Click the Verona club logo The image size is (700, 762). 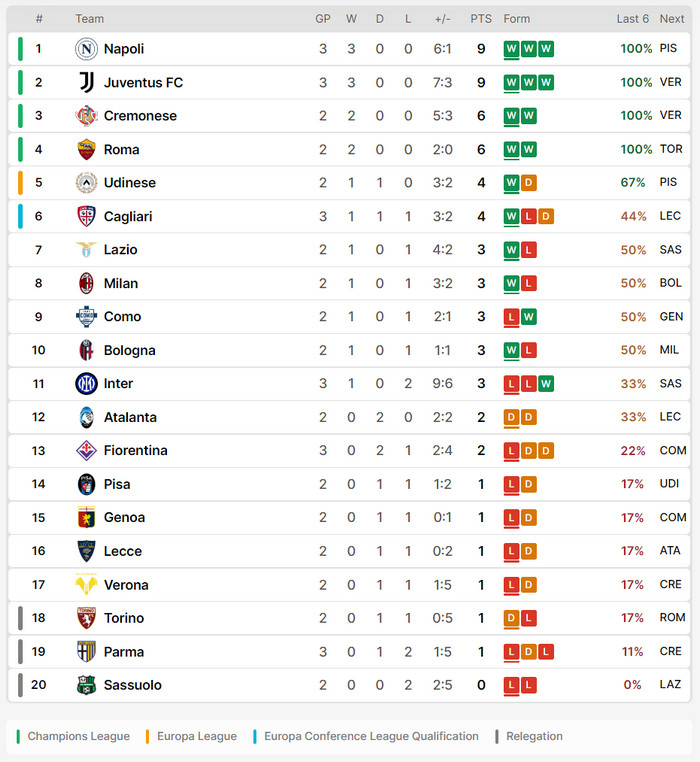87,584
